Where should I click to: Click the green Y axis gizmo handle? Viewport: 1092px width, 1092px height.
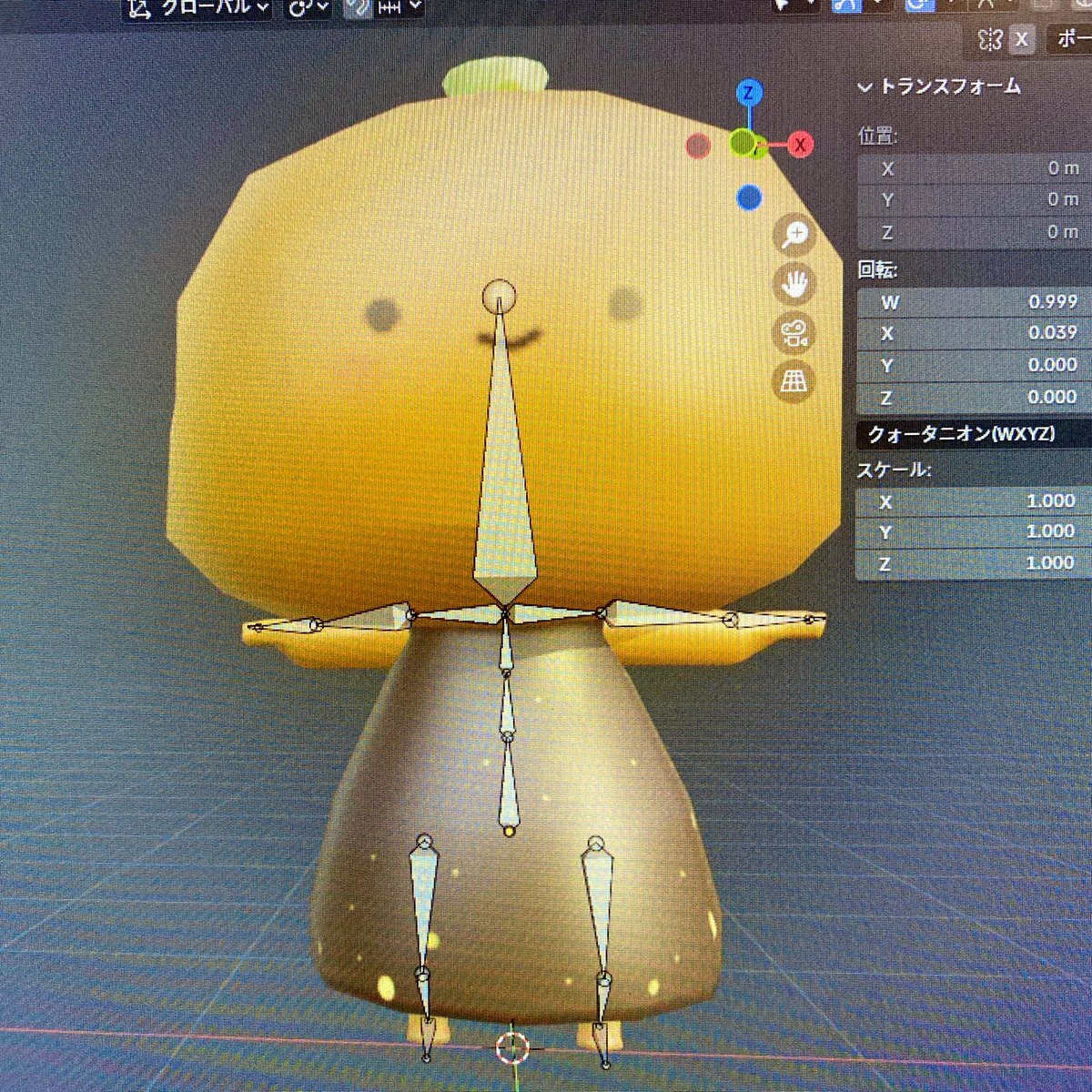click(743, 142)
